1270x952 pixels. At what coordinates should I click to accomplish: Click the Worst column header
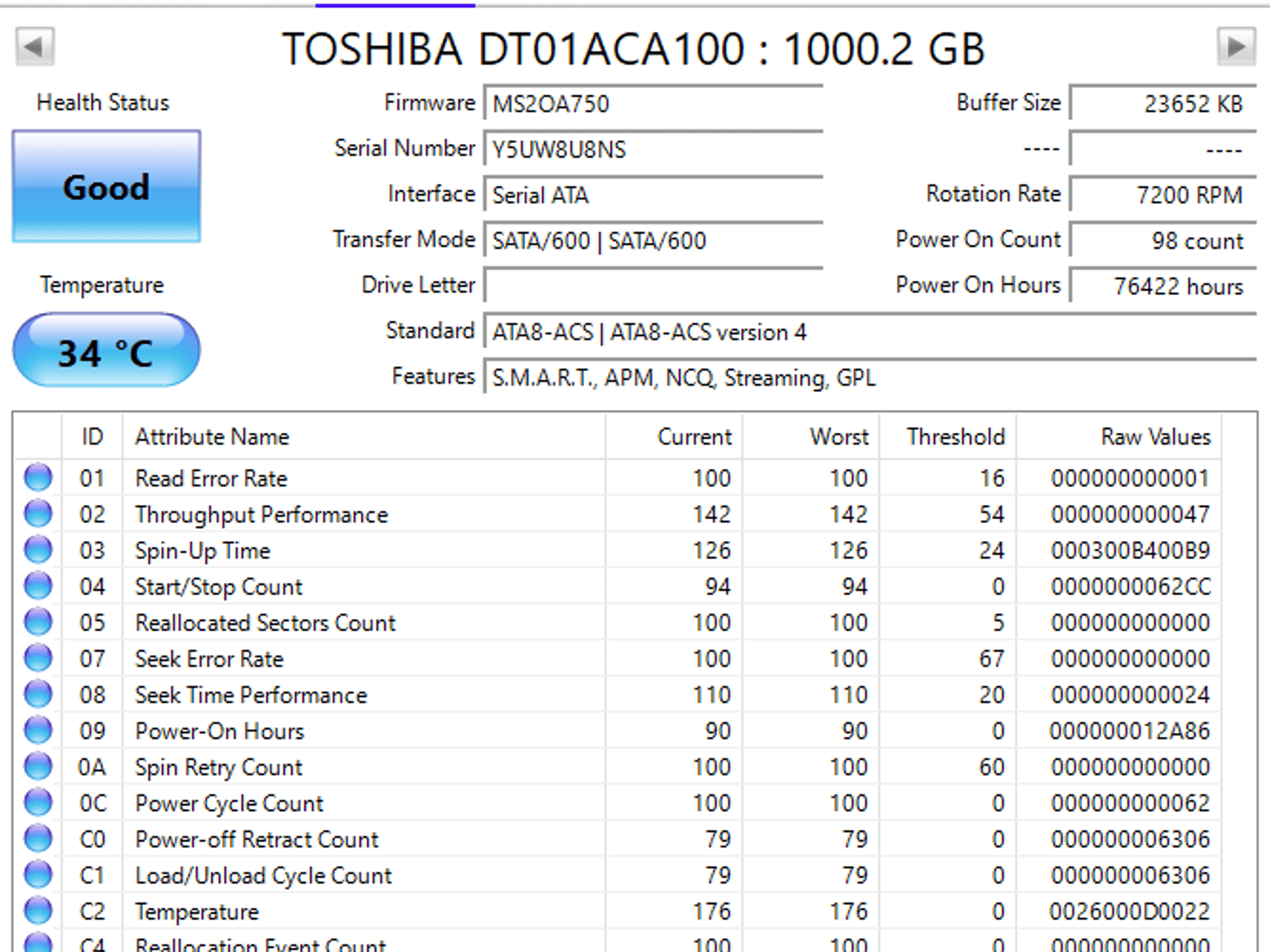pos(811,437)
